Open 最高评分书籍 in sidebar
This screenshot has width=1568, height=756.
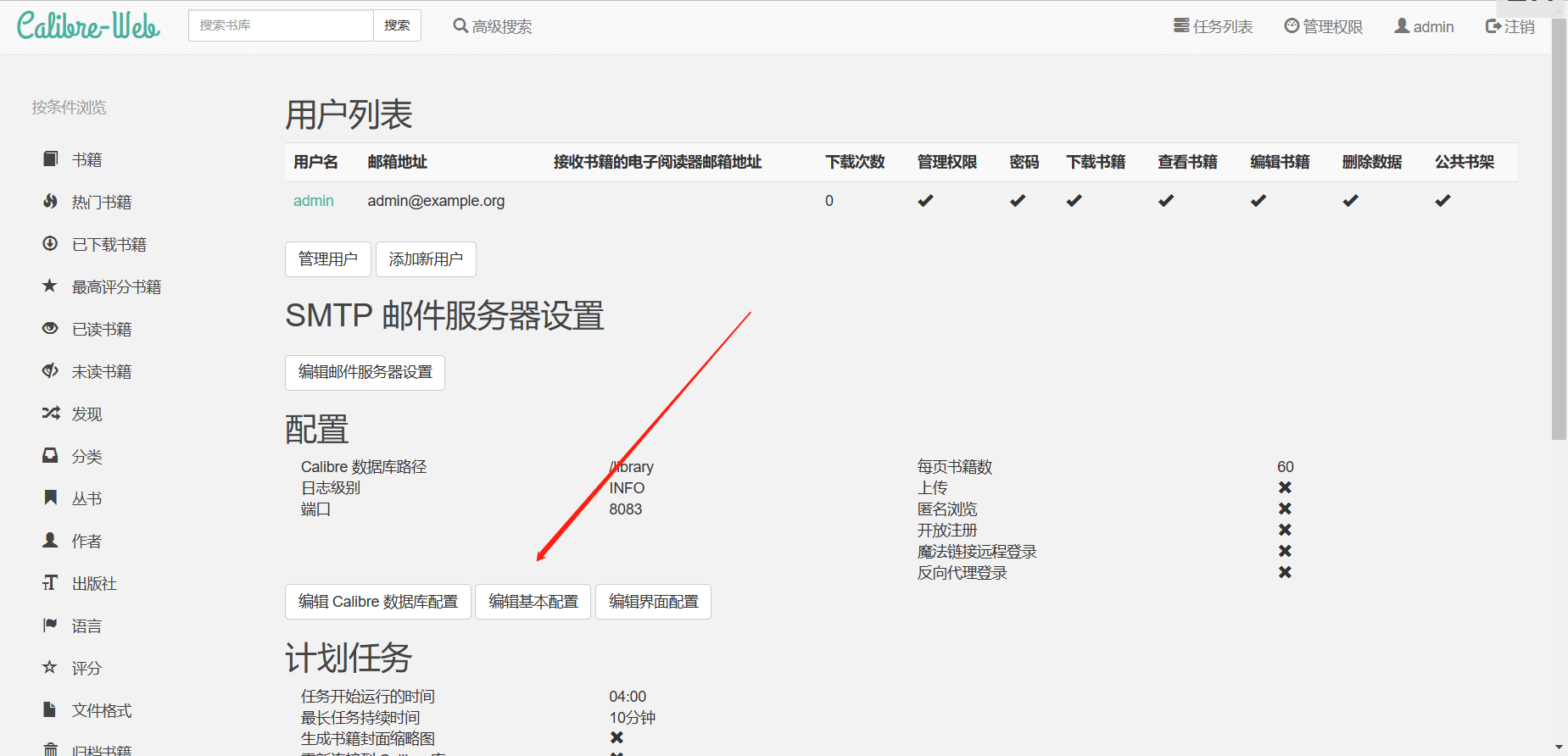click(x=116, y=286)
